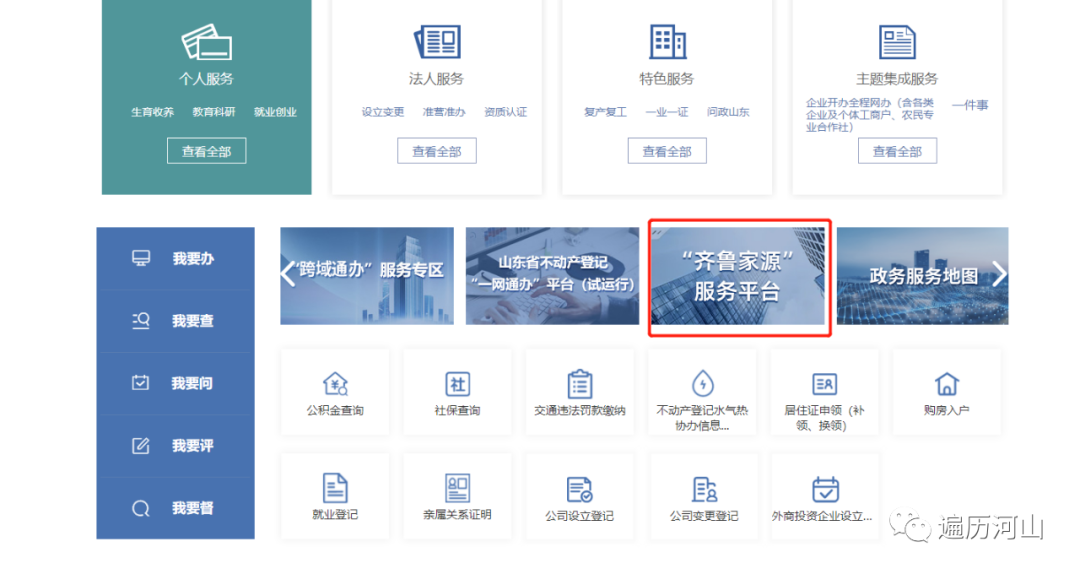Open the 政务服务地图 banner
The width and height of the screenshot is (1080, 574).
pyautogui.click(x=923, y=276)
